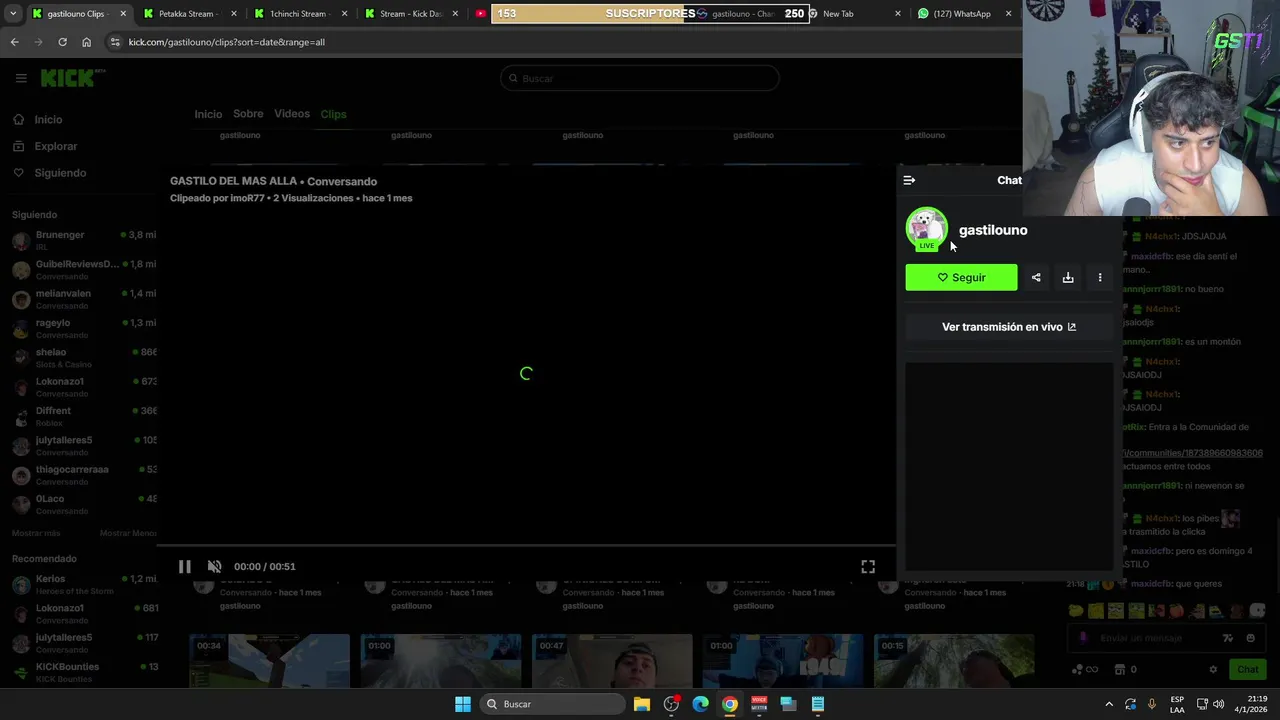Image resolution: width=1280 pixels, height=720 pixels.
Task: Open melianvalen channel in sidebar
Action: (84, 298)
